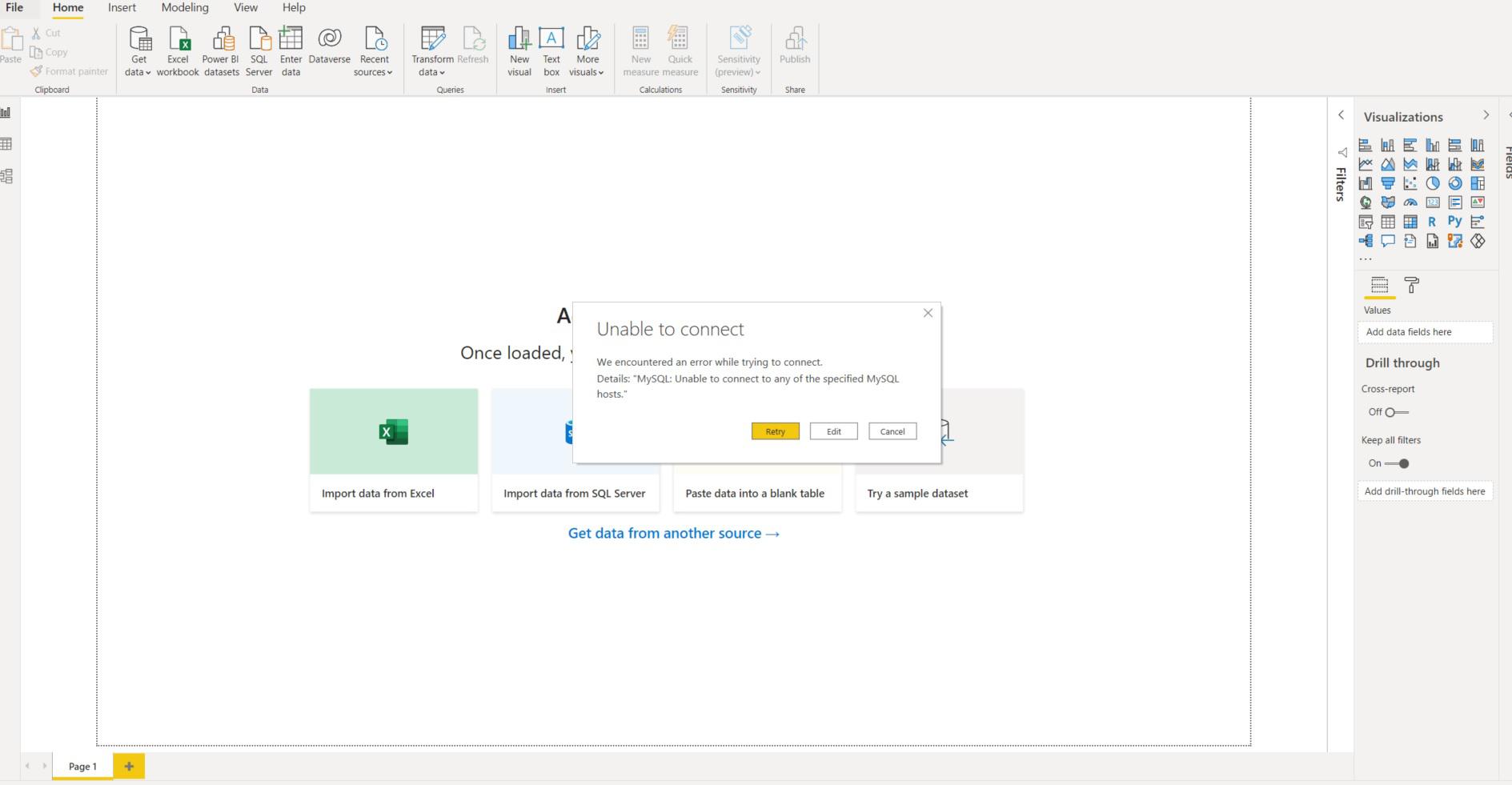Screen dimensions: 1512x785
Task: Open the Get data source picker
Action: (x=138, y=51)
